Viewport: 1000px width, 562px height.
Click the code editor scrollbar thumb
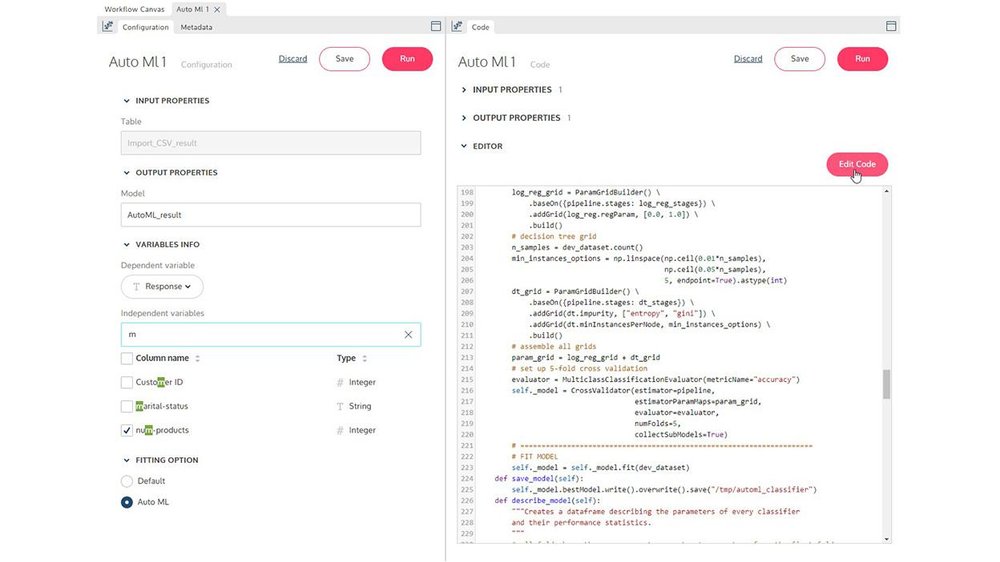[886, 384]
